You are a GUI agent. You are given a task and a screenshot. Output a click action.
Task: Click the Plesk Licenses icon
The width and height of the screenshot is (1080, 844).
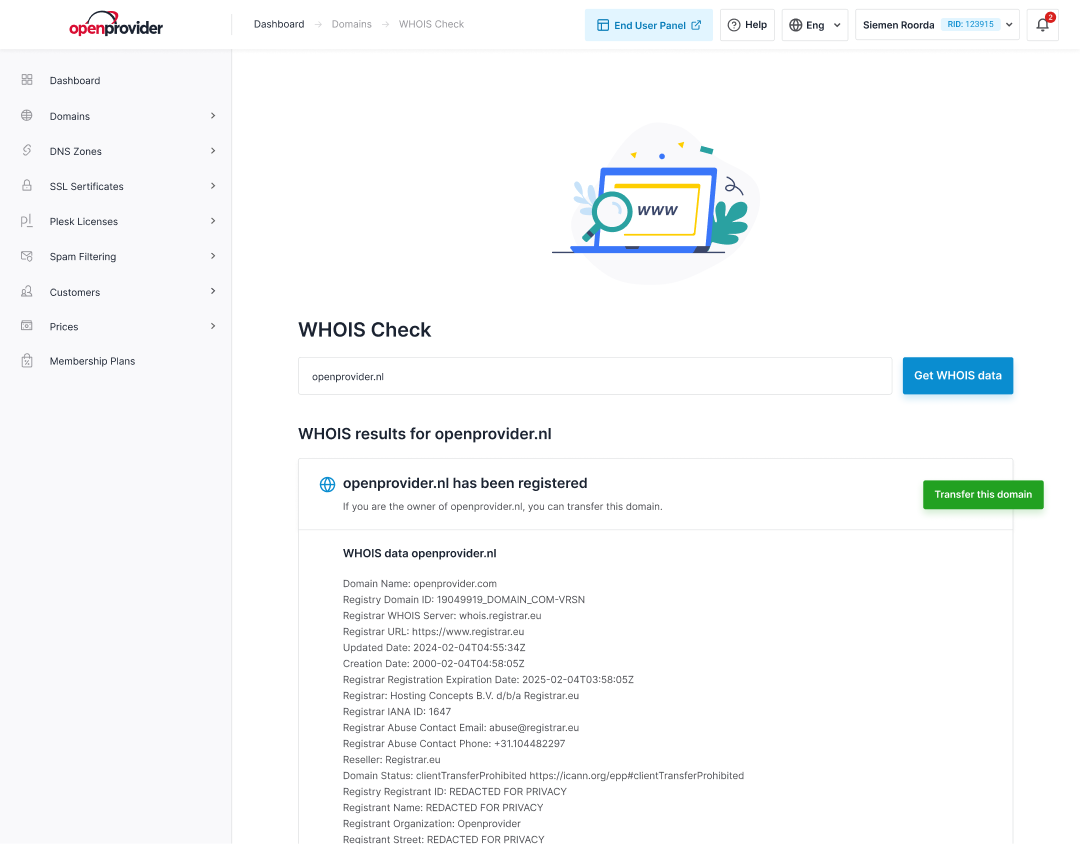tap(27, 220)
